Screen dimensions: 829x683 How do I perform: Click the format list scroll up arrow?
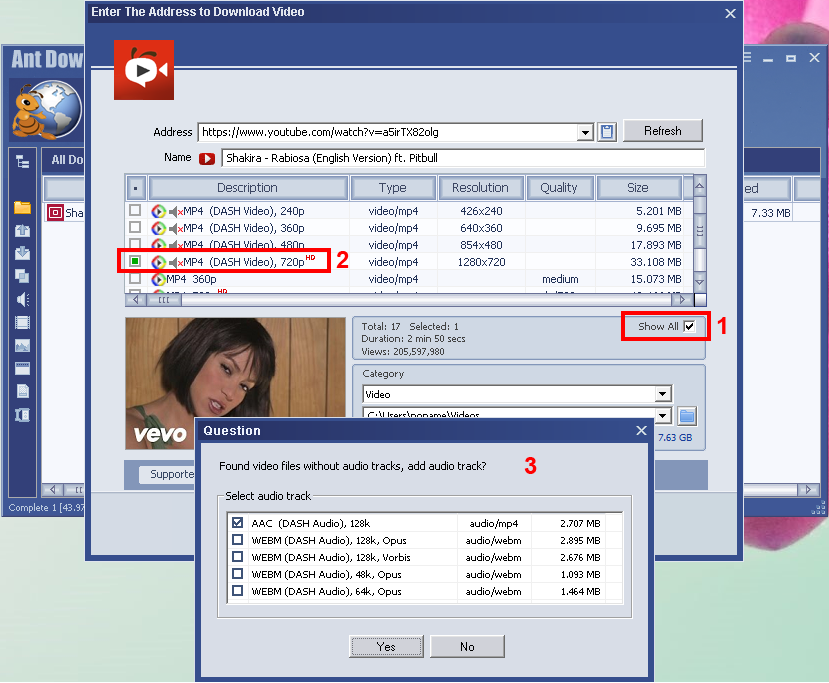(699, 186)
